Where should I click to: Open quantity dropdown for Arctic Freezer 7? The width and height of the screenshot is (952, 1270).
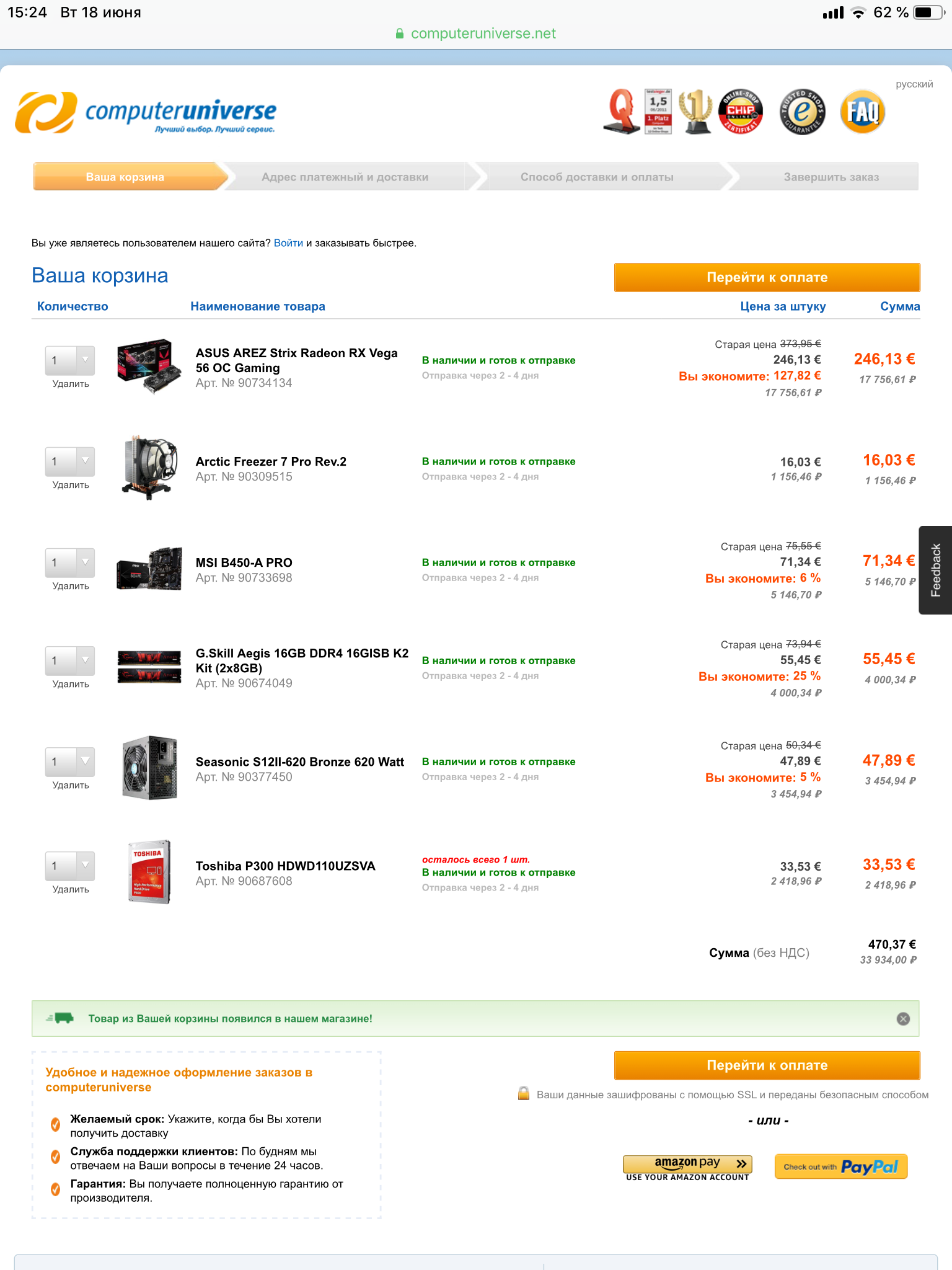point(70,461)
